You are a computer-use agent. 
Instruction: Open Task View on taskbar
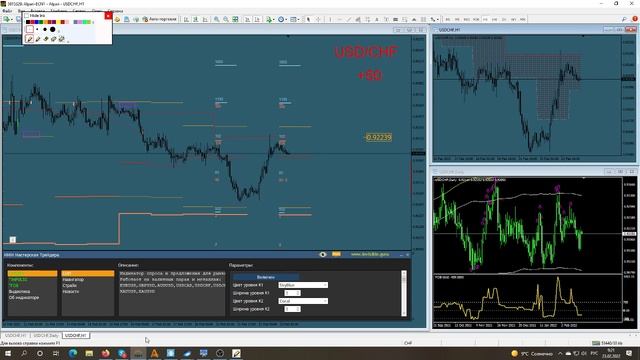coord(56,353)
